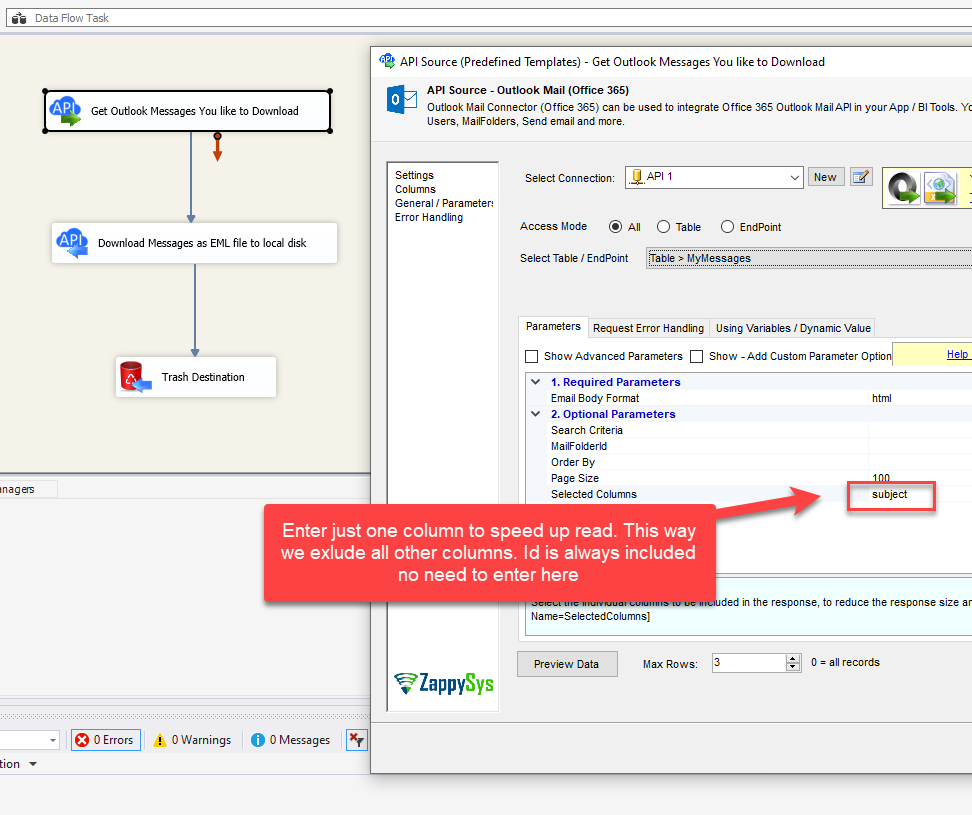Click the edit connection pencil icon
Image resolution: width=972 pixels, height=815 pixels.
coord(861,176)
